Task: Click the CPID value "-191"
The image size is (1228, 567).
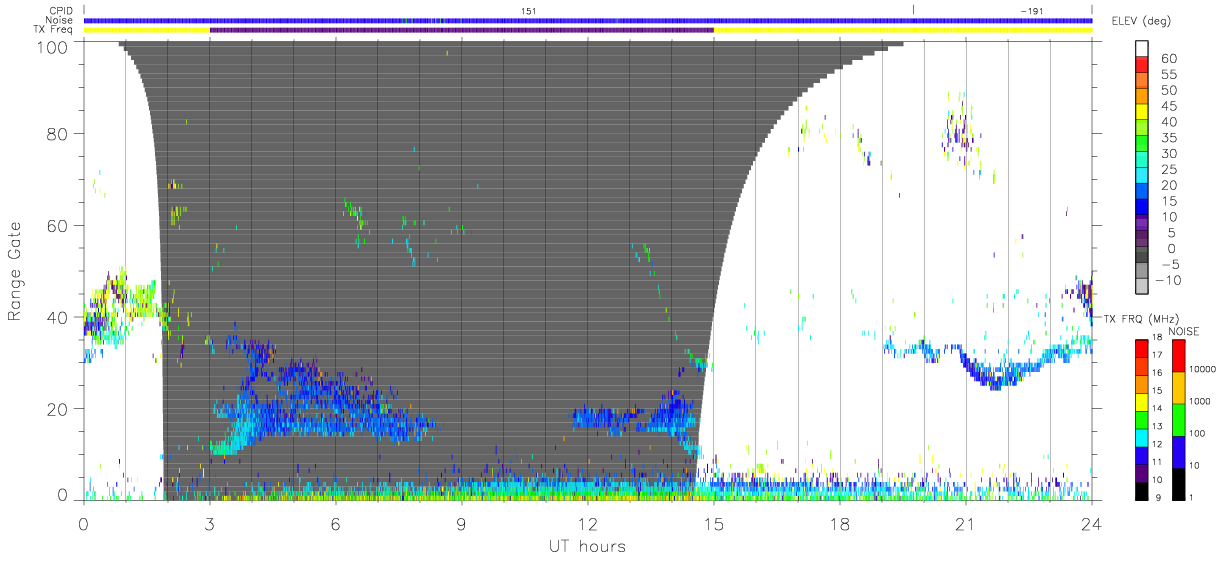Action: (1031, 10)
